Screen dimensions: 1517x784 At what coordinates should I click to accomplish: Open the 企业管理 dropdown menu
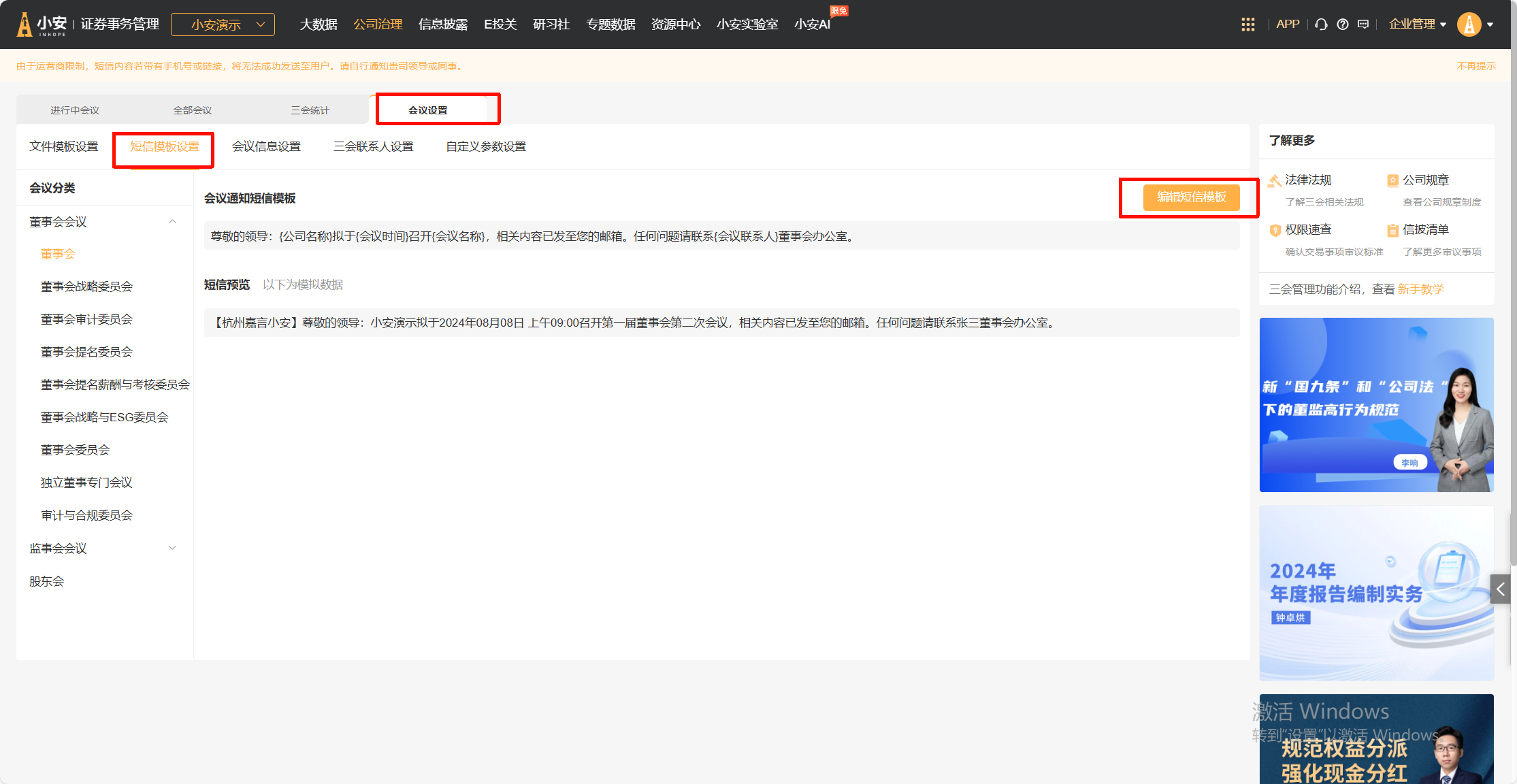(x=1417, y=24)
